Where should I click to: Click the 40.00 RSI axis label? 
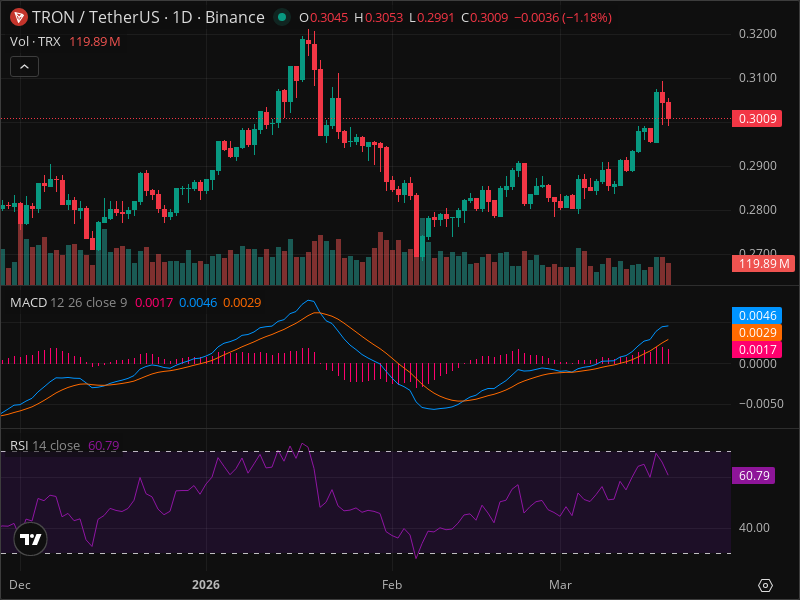754,528
